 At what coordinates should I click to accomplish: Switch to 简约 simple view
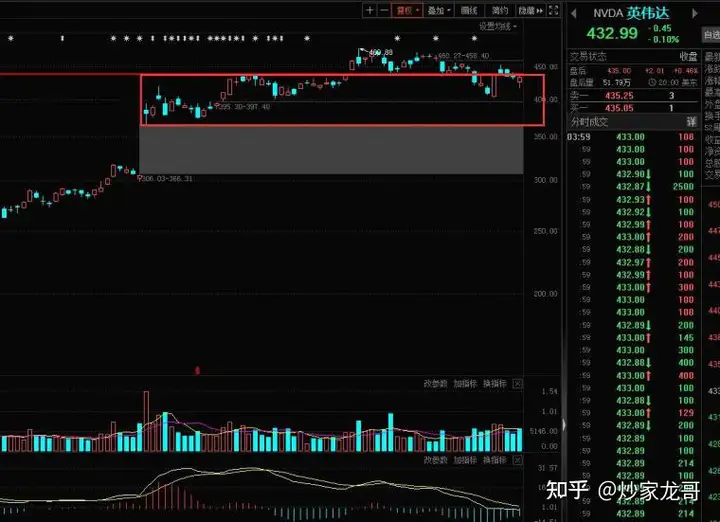[500, 10]
